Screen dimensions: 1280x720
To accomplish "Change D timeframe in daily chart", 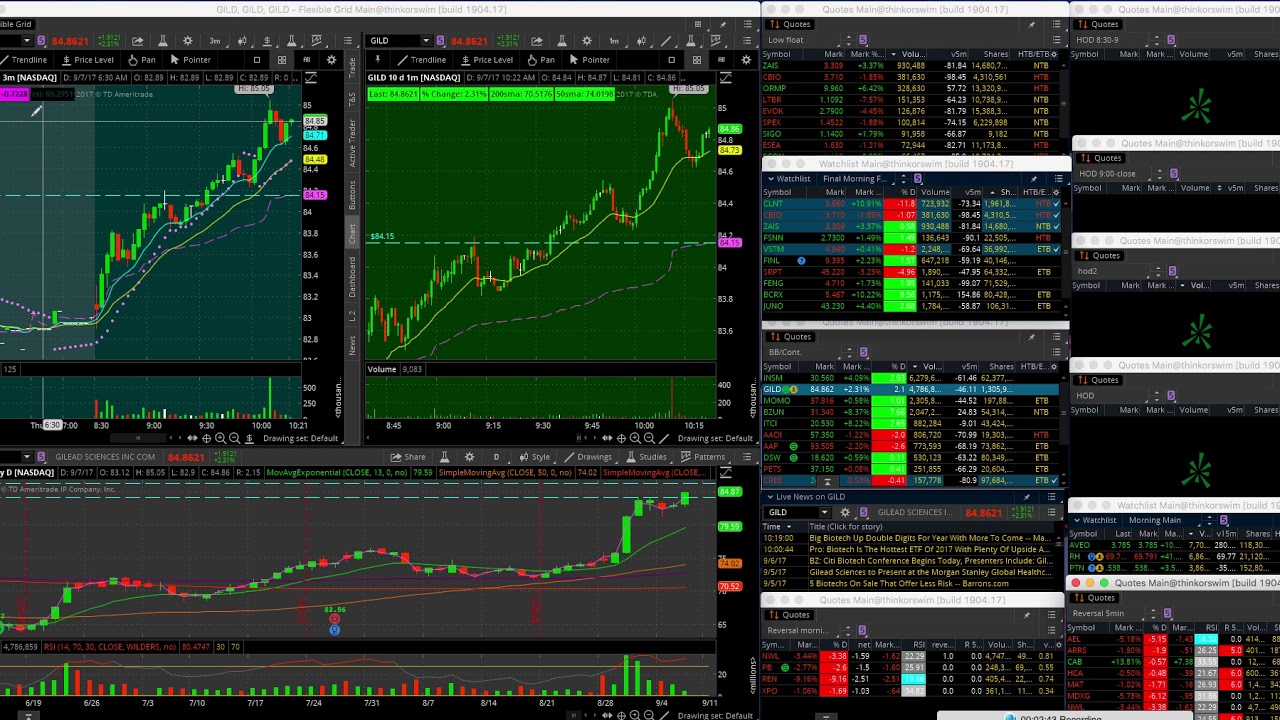I will point(496,457).
